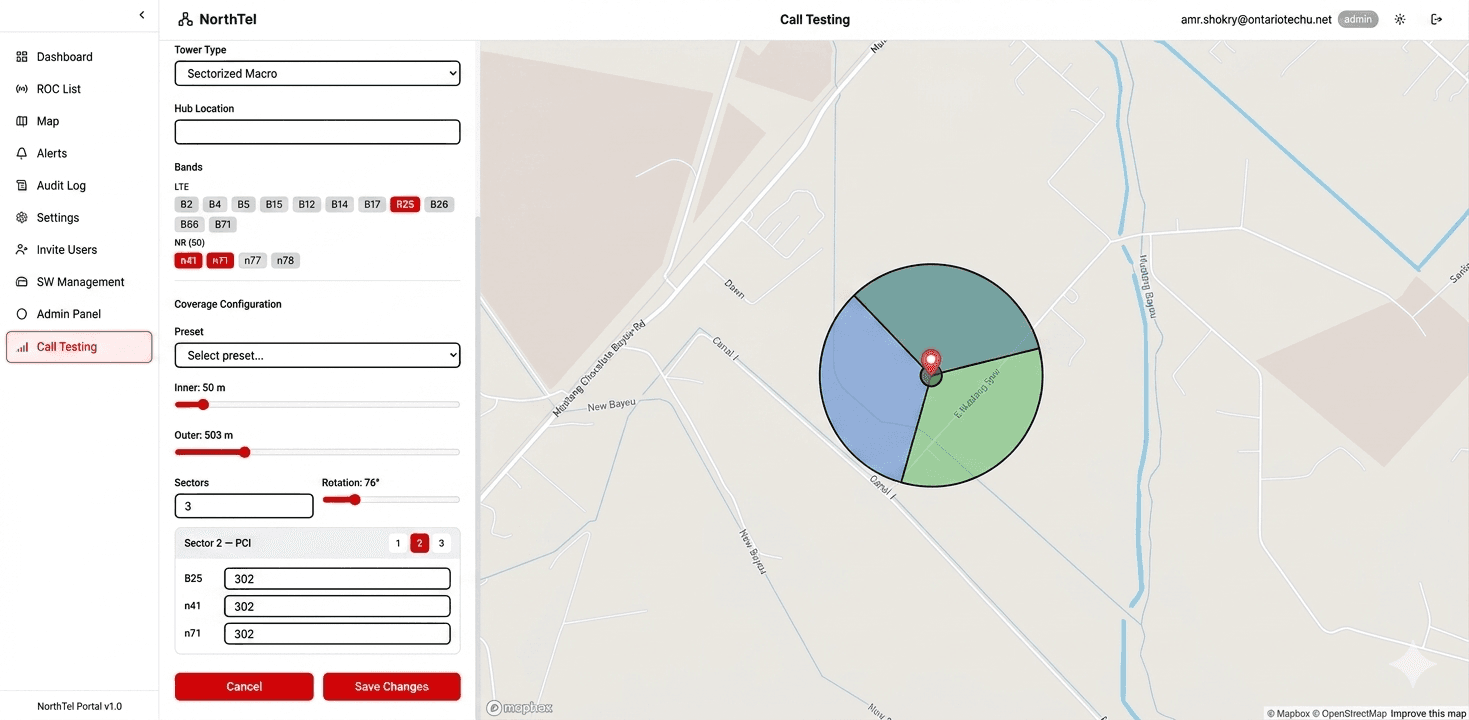
Task: Click the B25 PCI input field
Action: point(337,579)
